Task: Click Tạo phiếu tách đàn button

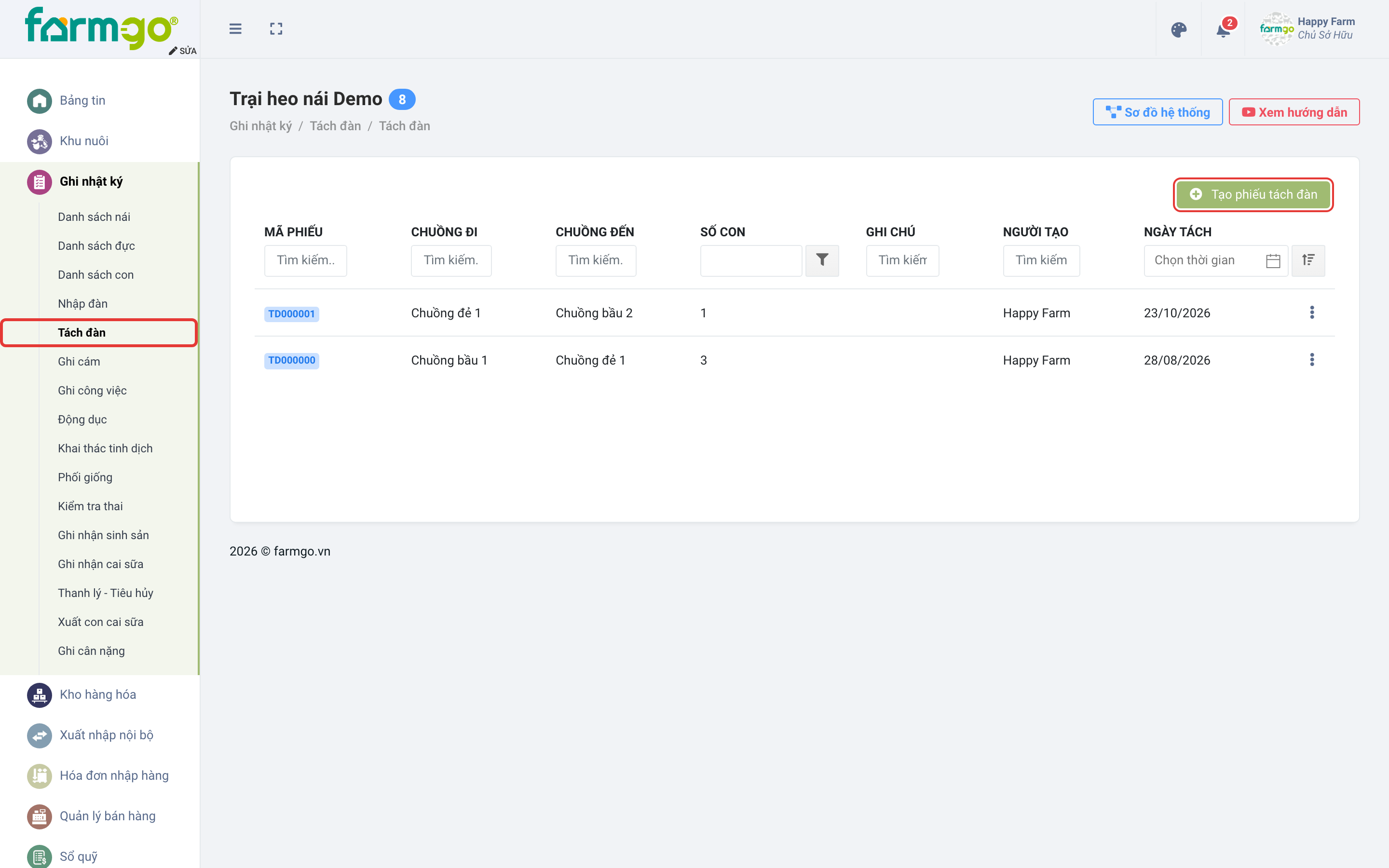Action: 1253,195
